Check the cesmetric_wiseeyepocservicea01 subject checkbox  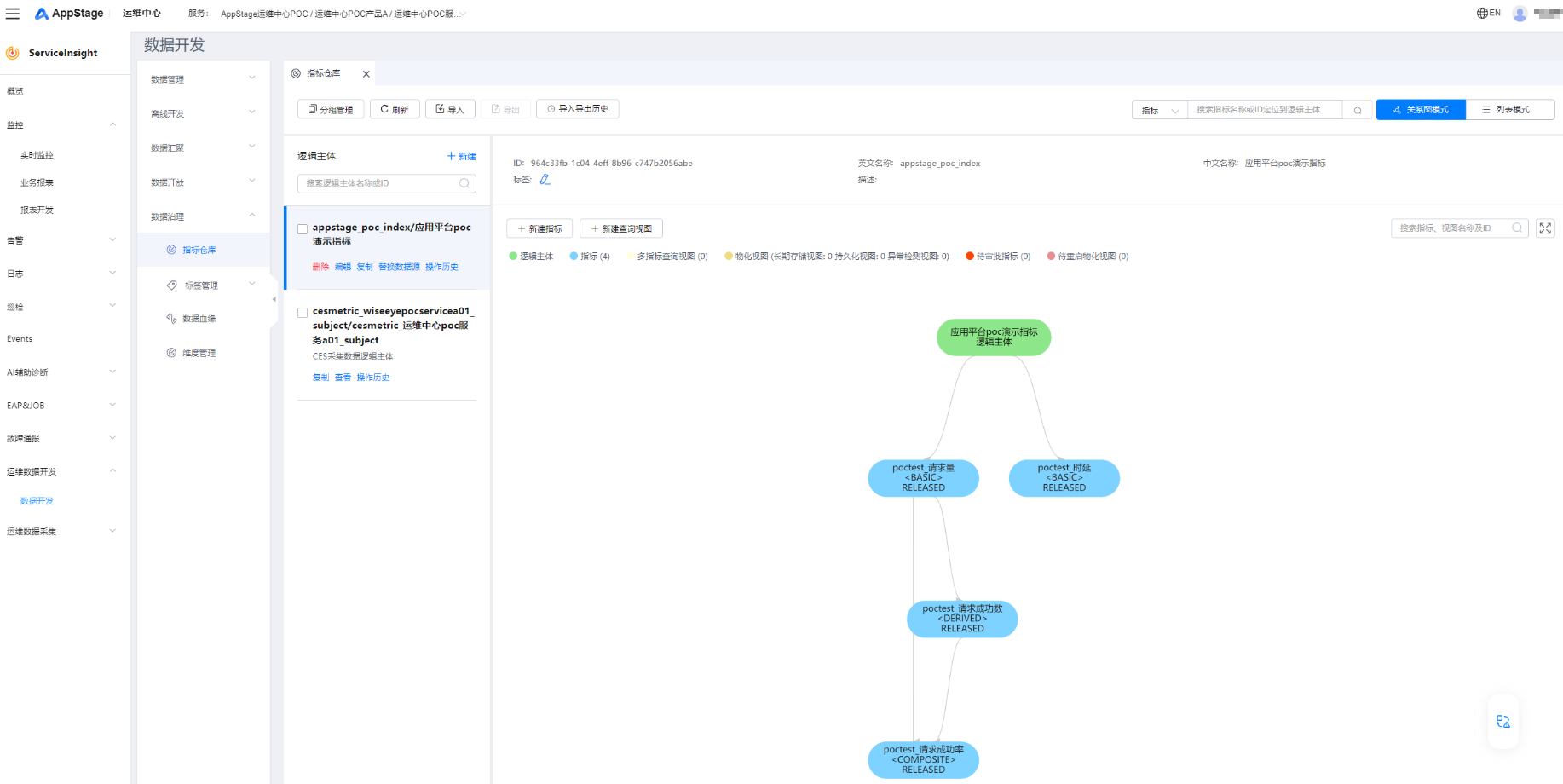coord(303,313)
